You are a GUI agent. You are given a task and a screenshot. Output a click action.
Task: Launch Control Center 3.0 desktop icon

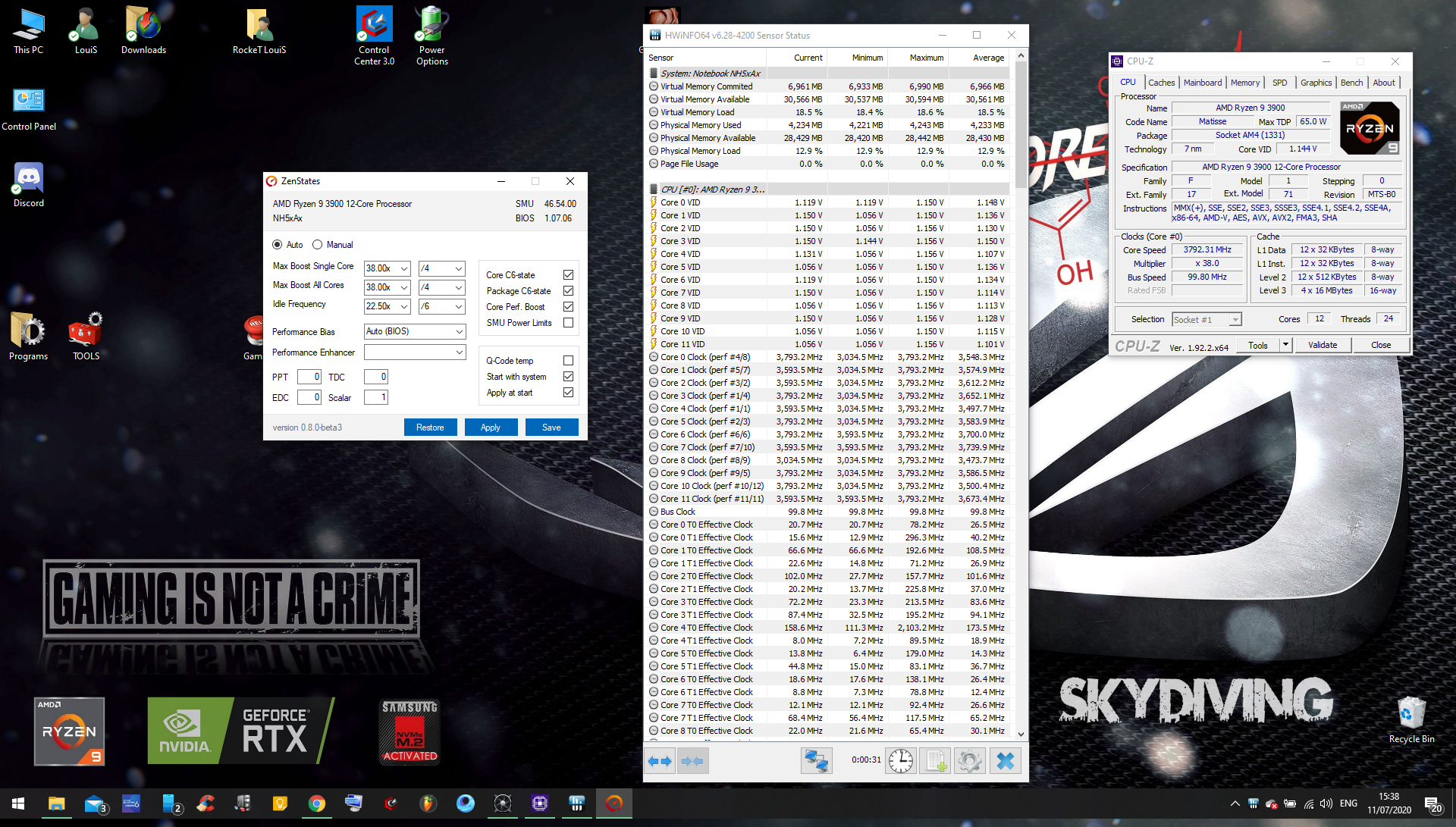374,36
